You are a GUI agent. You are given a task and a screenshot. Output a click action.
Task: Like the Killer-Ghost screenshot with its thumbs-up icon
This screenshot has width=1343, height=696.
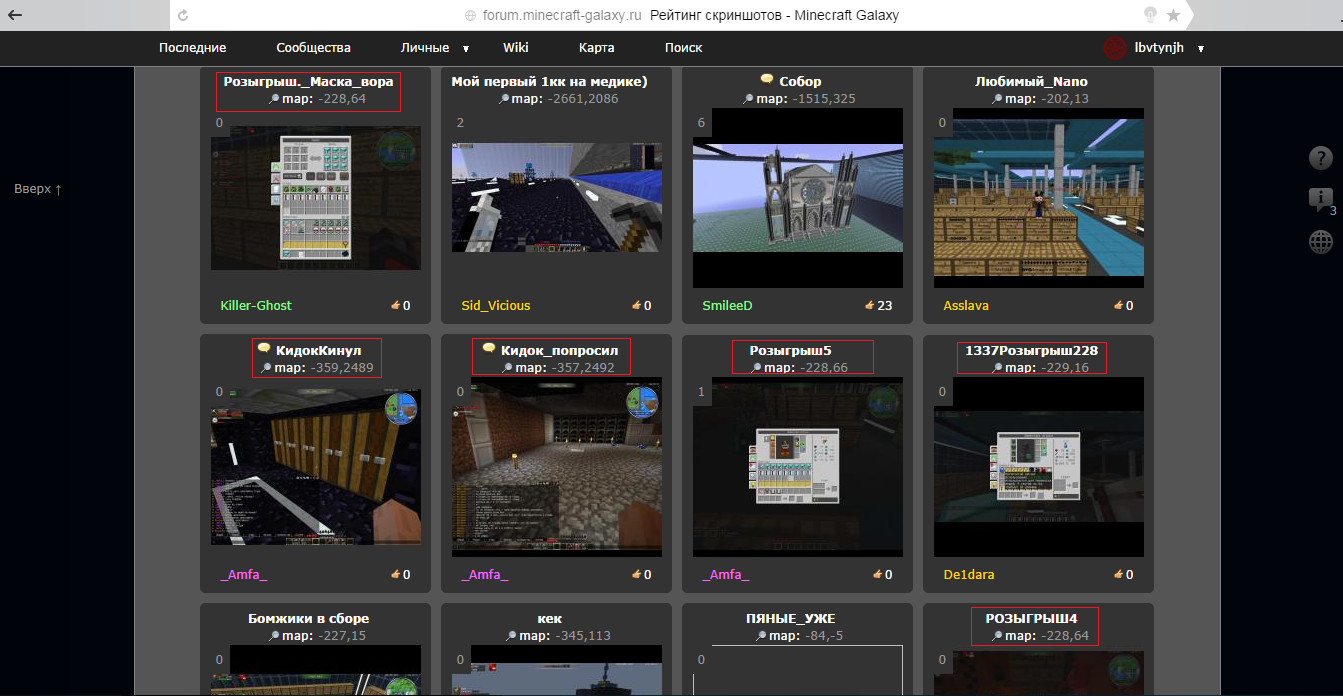395,305
